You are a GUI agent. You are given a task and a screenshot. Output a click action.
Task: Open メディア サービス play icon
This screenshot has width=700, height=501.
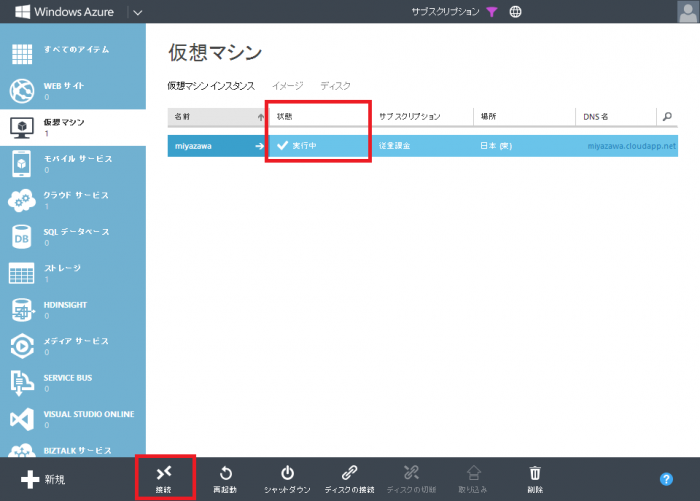(22, 346)
